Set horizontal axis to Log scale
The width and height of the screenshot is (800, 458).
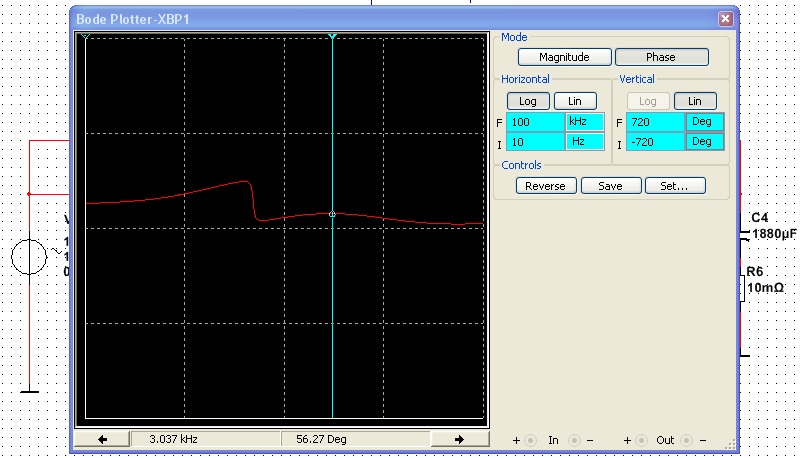pos(528,101)
